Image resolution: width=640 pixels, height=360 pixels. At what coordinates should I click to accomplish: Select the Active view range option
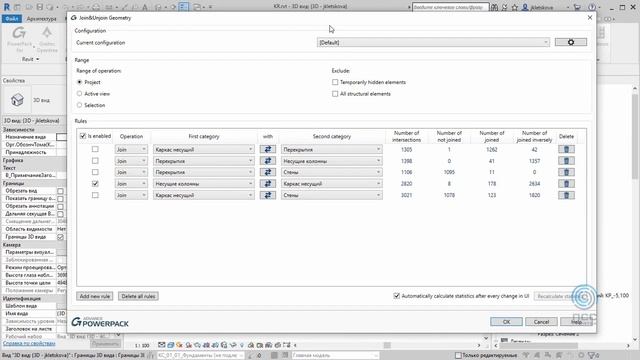click(80, 93)
